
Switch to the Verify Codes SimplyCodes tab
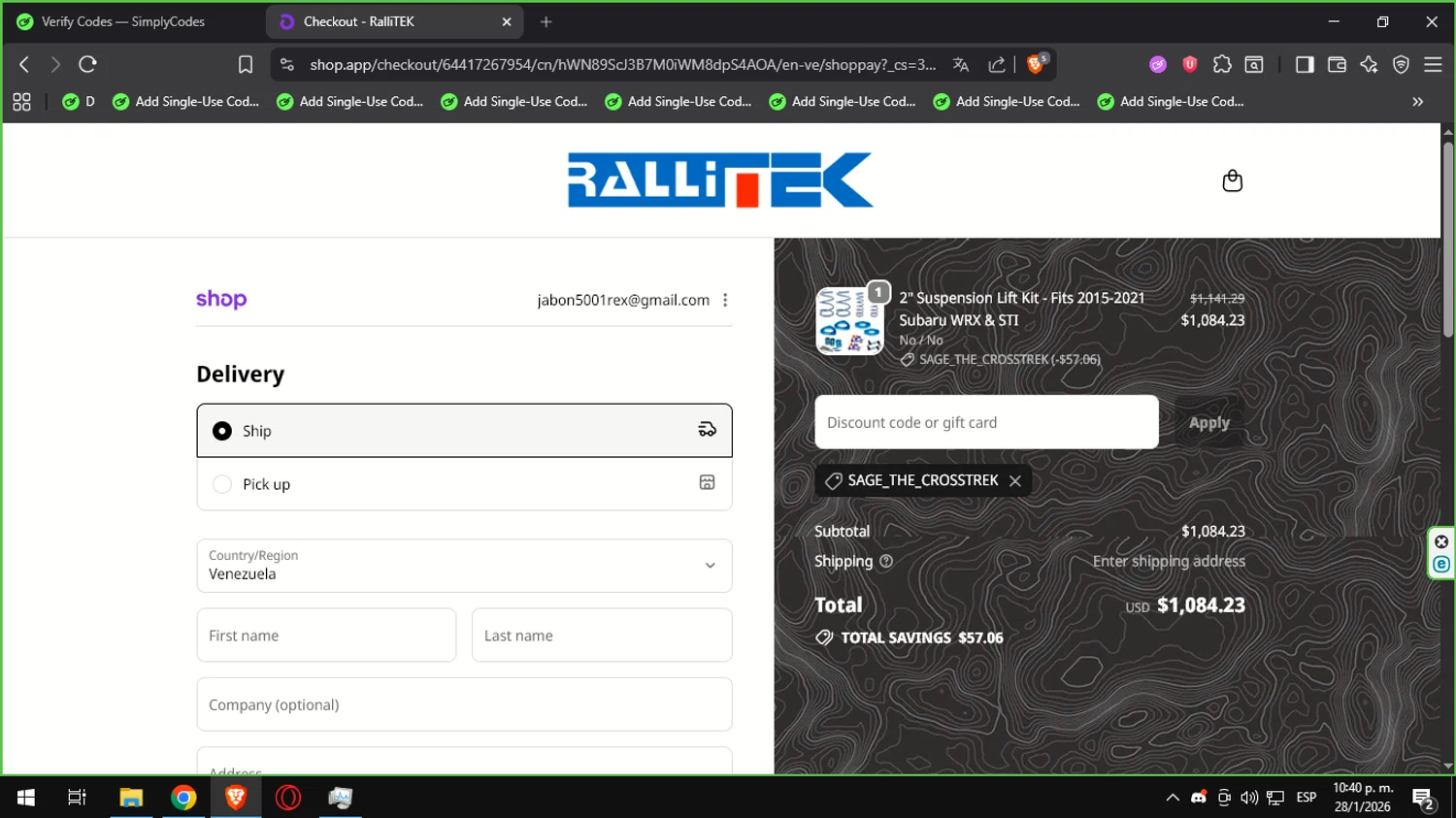[x=123, y=21]
